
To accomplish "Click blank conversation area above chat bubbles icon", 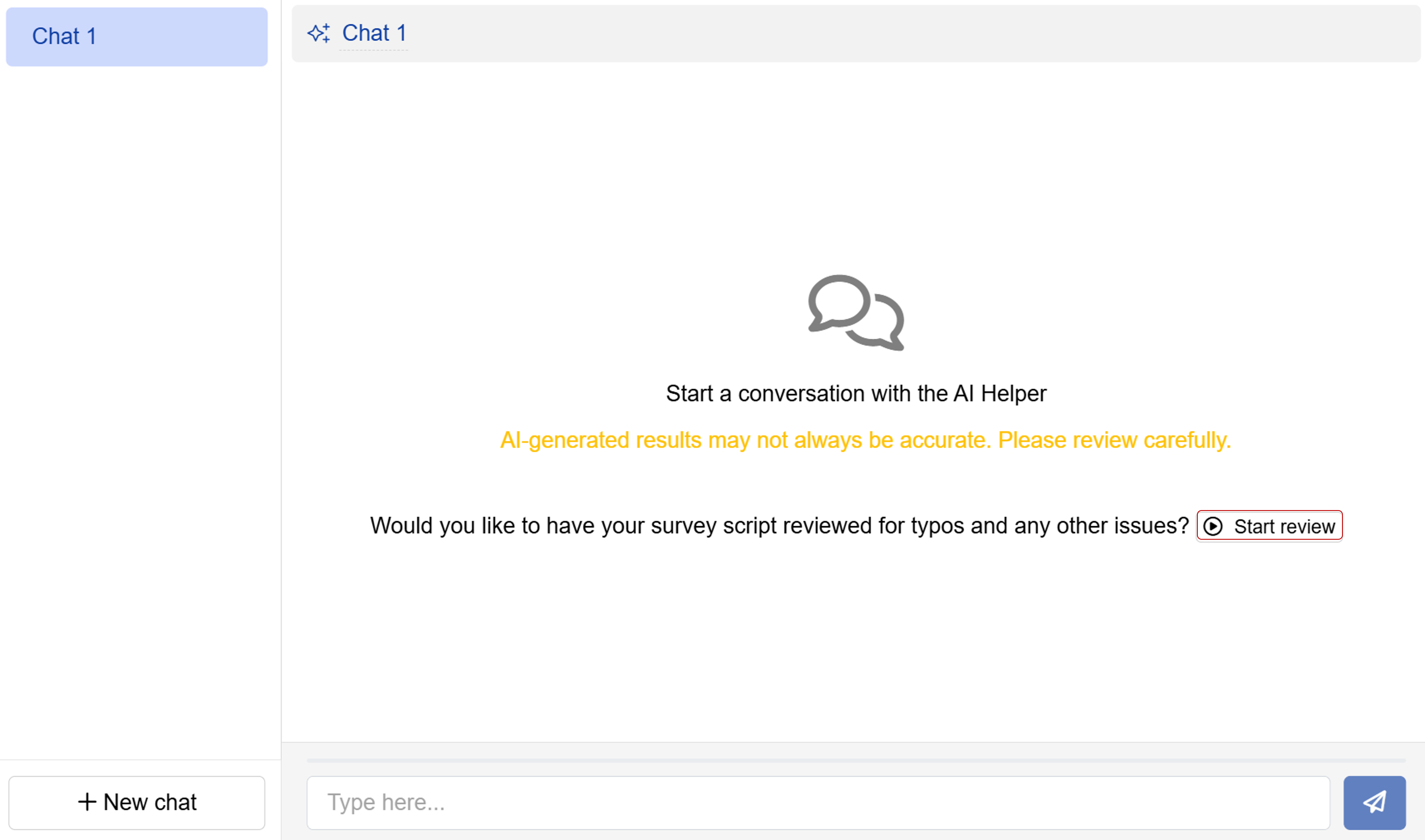I will pyautogui.click(x=856, y=170).
